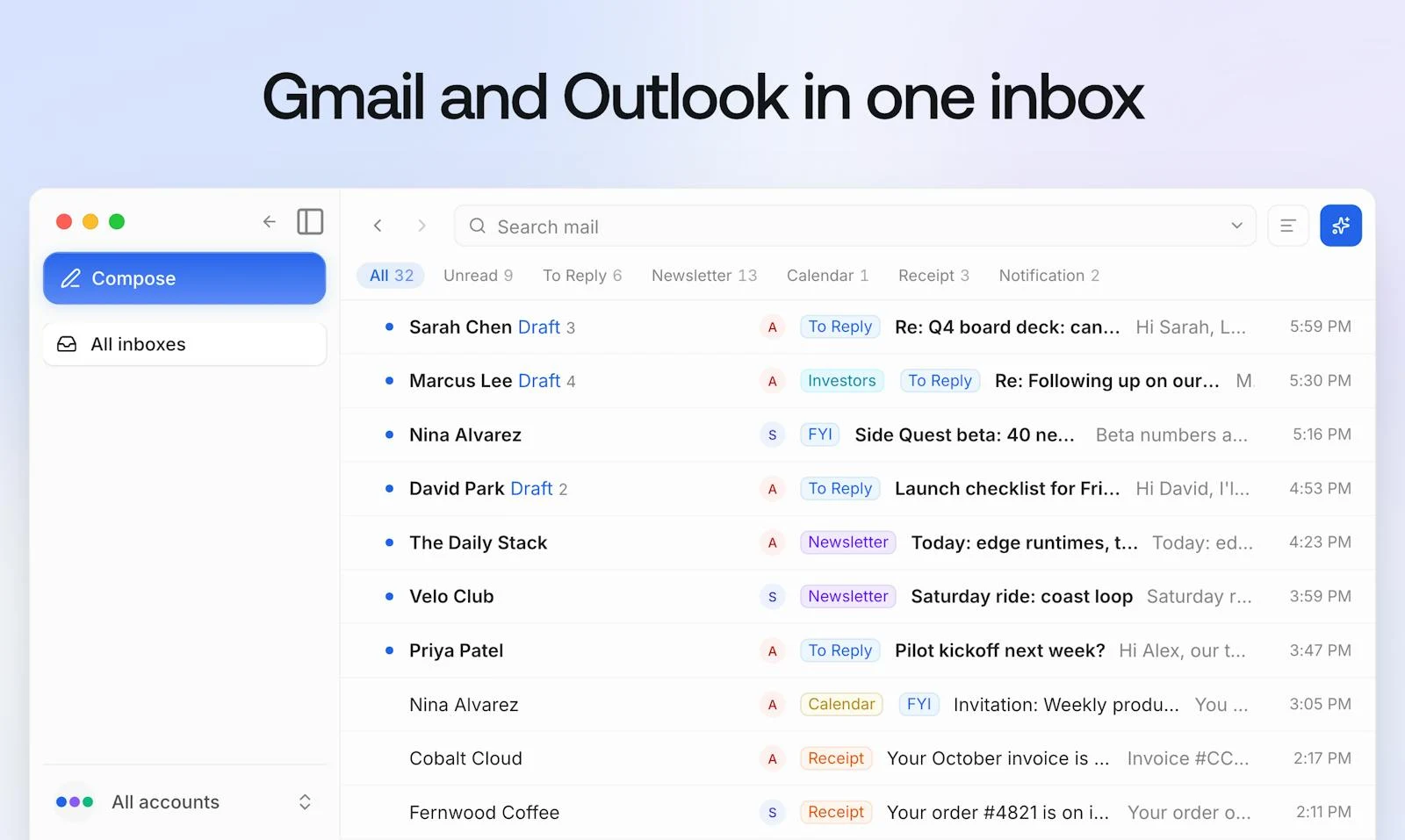Click the 5:16 PM timestamp
Screen dimensions: 1405x840
click(x=1322, y=434)
